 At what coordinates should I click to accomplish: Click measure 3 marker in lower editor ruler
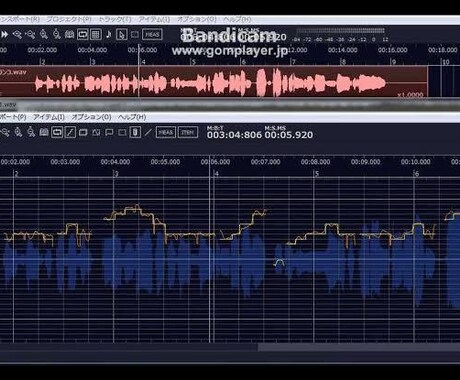[116, 174]
